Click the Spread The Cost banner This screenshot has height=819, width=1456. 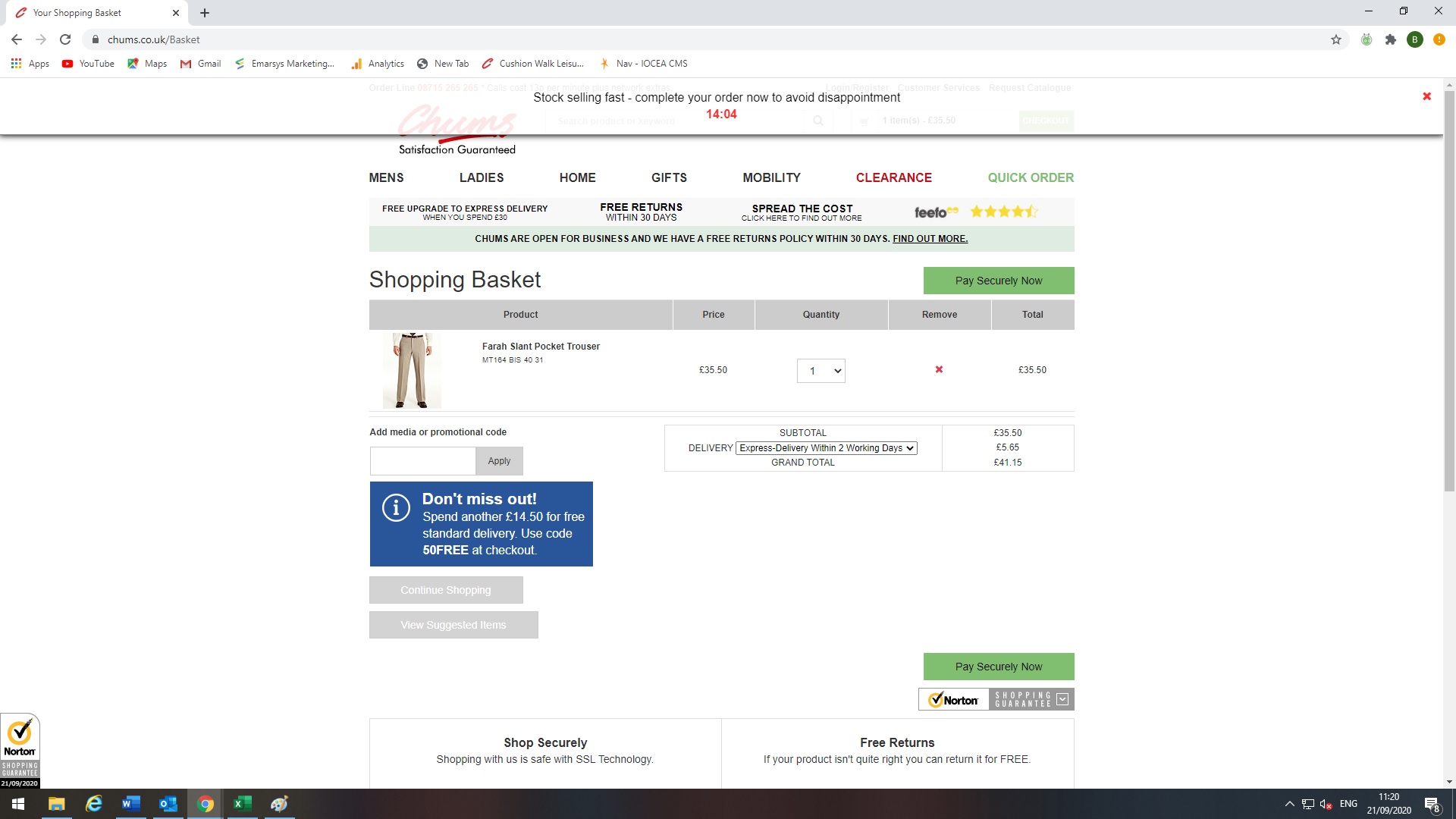802,212
